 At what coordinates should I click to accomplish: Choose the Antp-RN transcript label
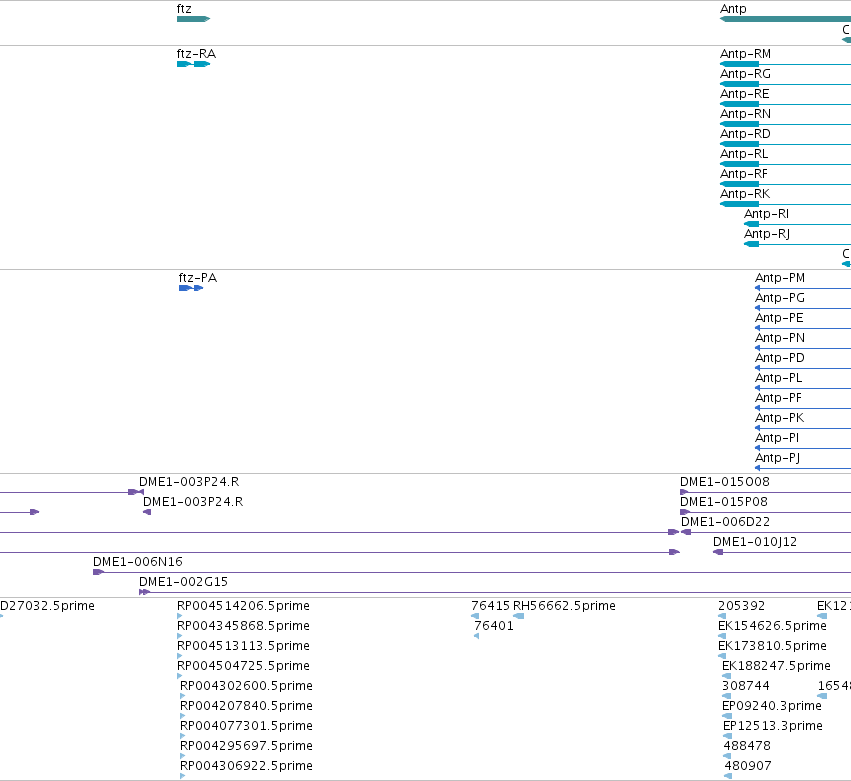745,114
